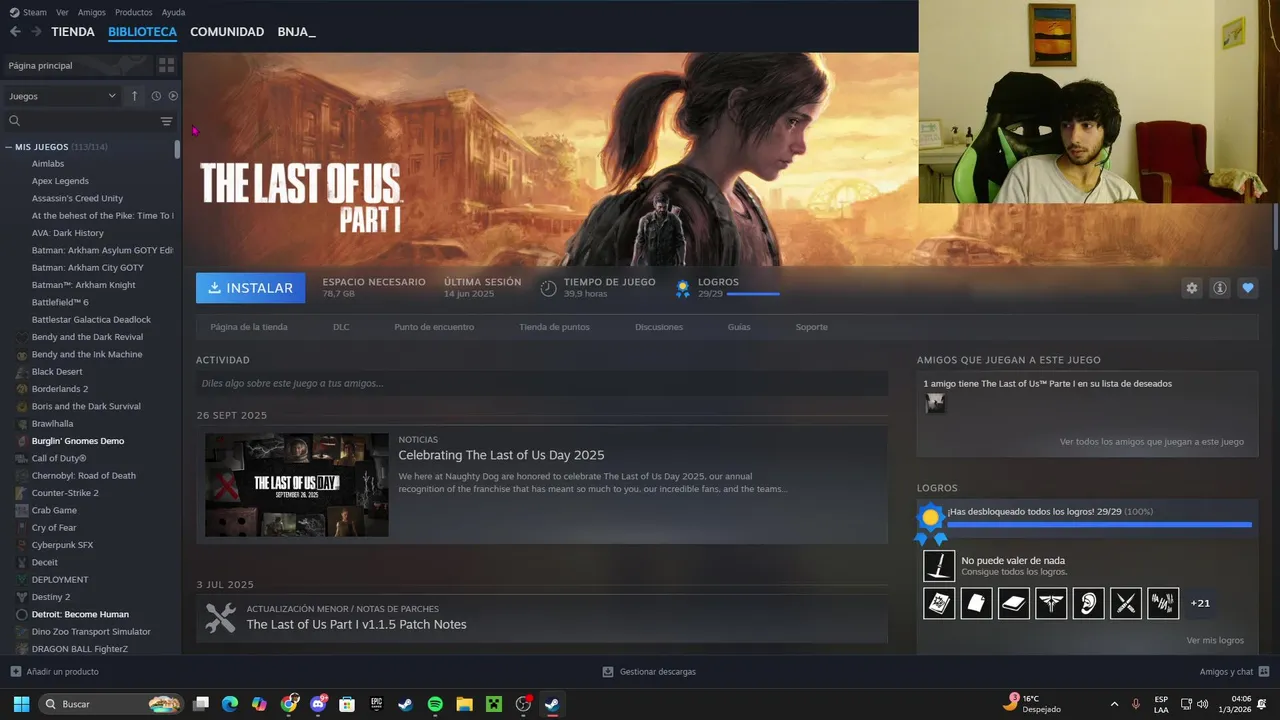Open Microsoft Edge from the taskbar

(230, 704)
